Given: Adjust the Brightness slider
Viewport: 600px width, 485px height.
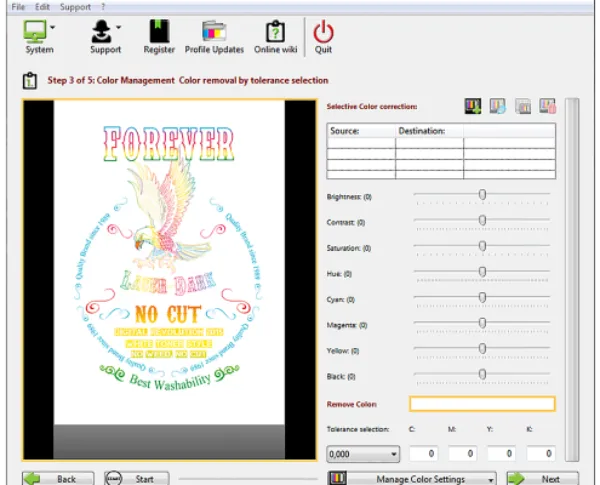Looking at the screenshot, I should pyautogui.click(x=482, y=195).
